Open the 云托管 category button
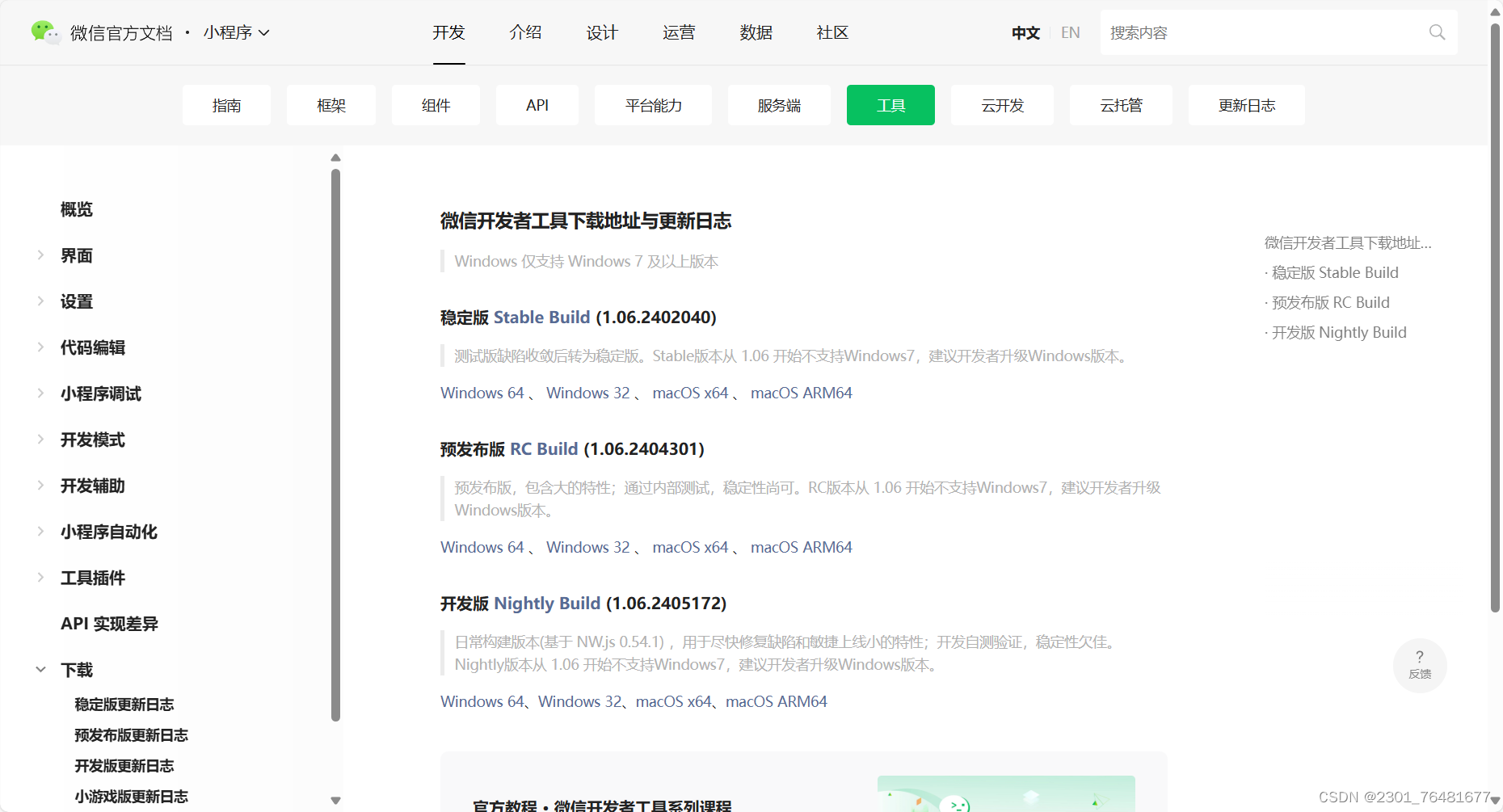1503x812 pixels. click(1121, 105)
